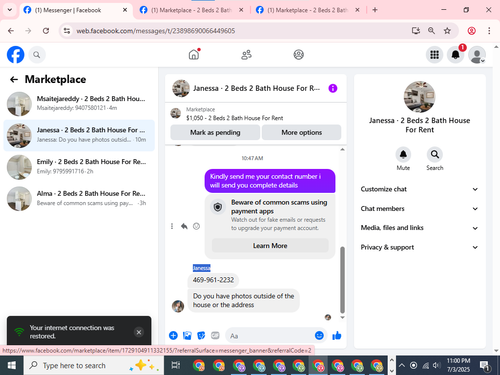The height and width of the screenshot is (375, 500).
Task: Open Alma conversation in list
Action: [x=79, y=199]
